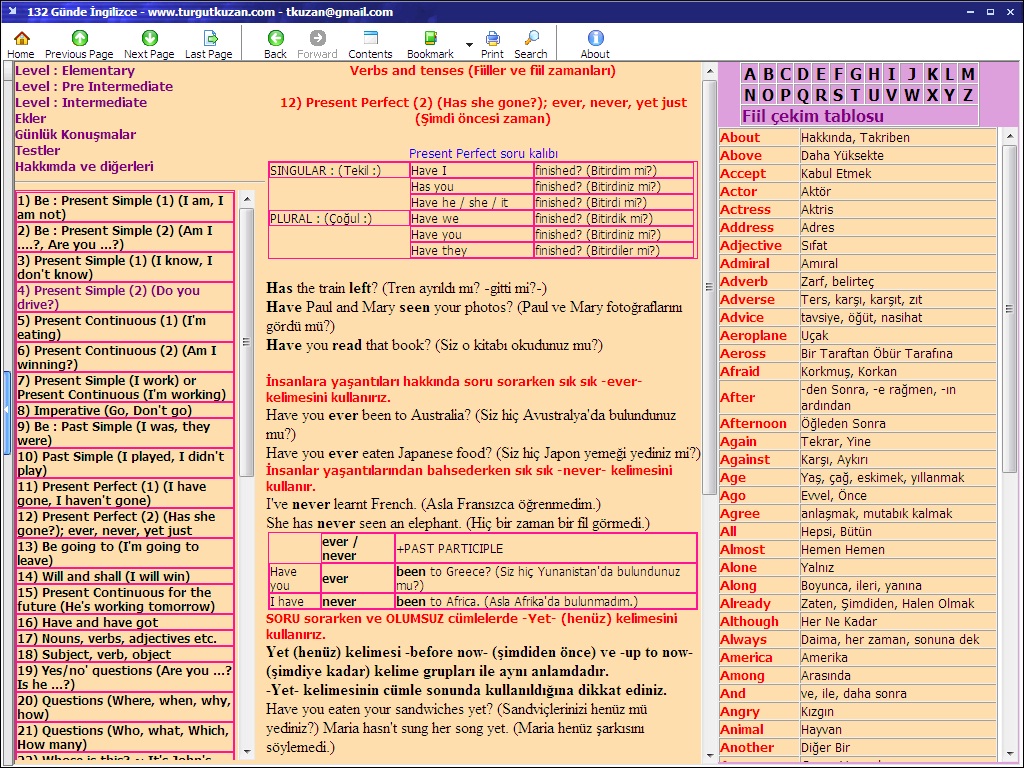Click the word Adjective in dictionary

750,246
